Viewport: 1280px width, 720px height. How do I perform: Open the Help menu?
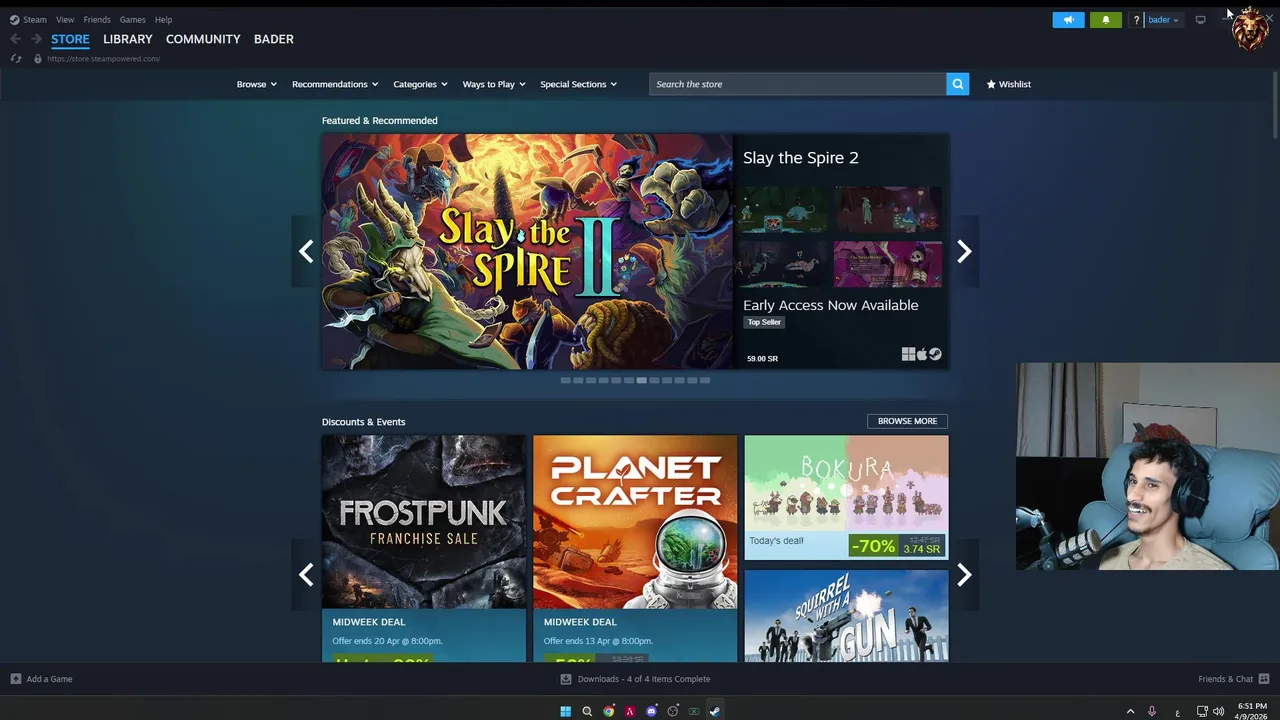[163, 19]
